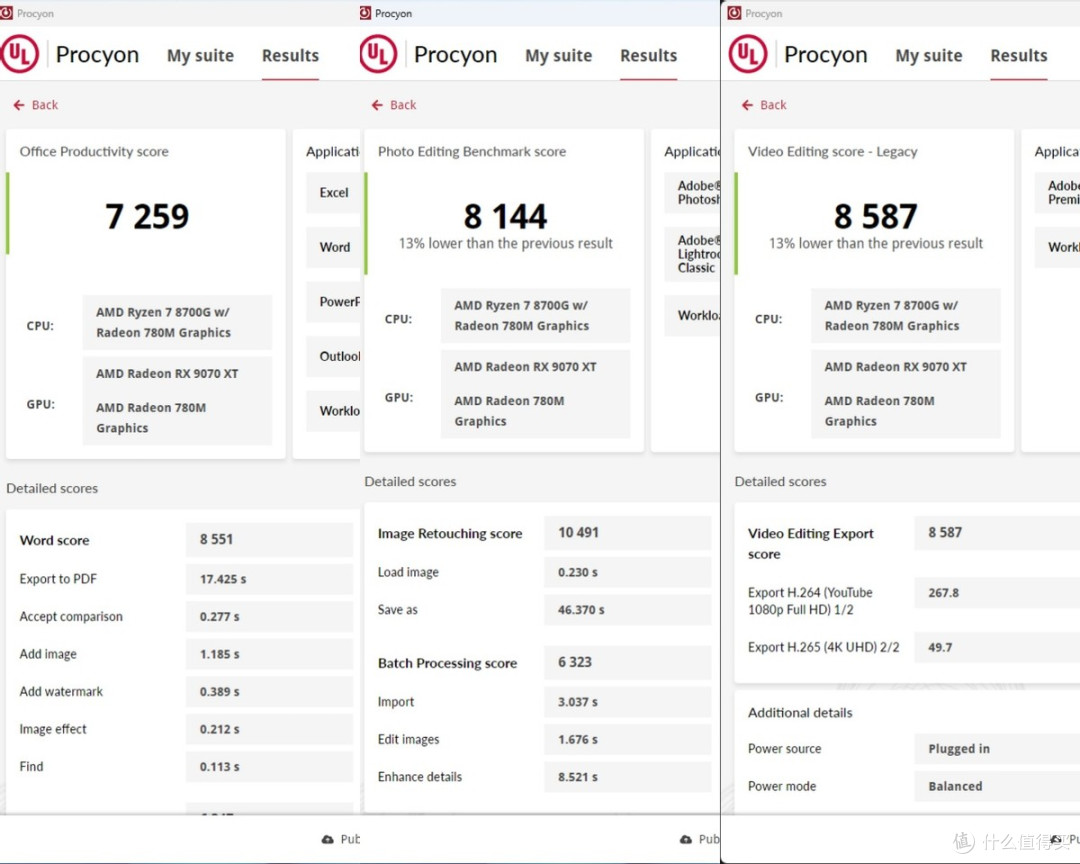Select PowerPoint application entry
The image size is (1080, 864).
point(333,302)
